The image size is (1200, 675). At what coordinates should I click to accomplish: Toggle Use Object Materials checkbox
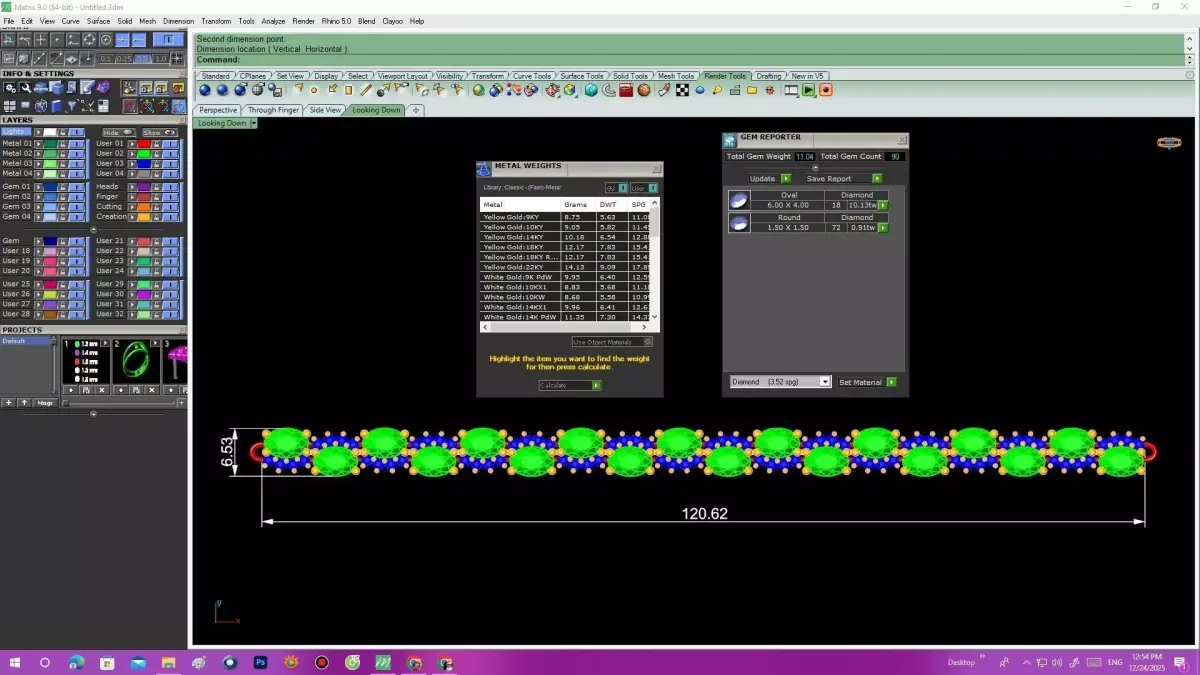pos(648,342)
